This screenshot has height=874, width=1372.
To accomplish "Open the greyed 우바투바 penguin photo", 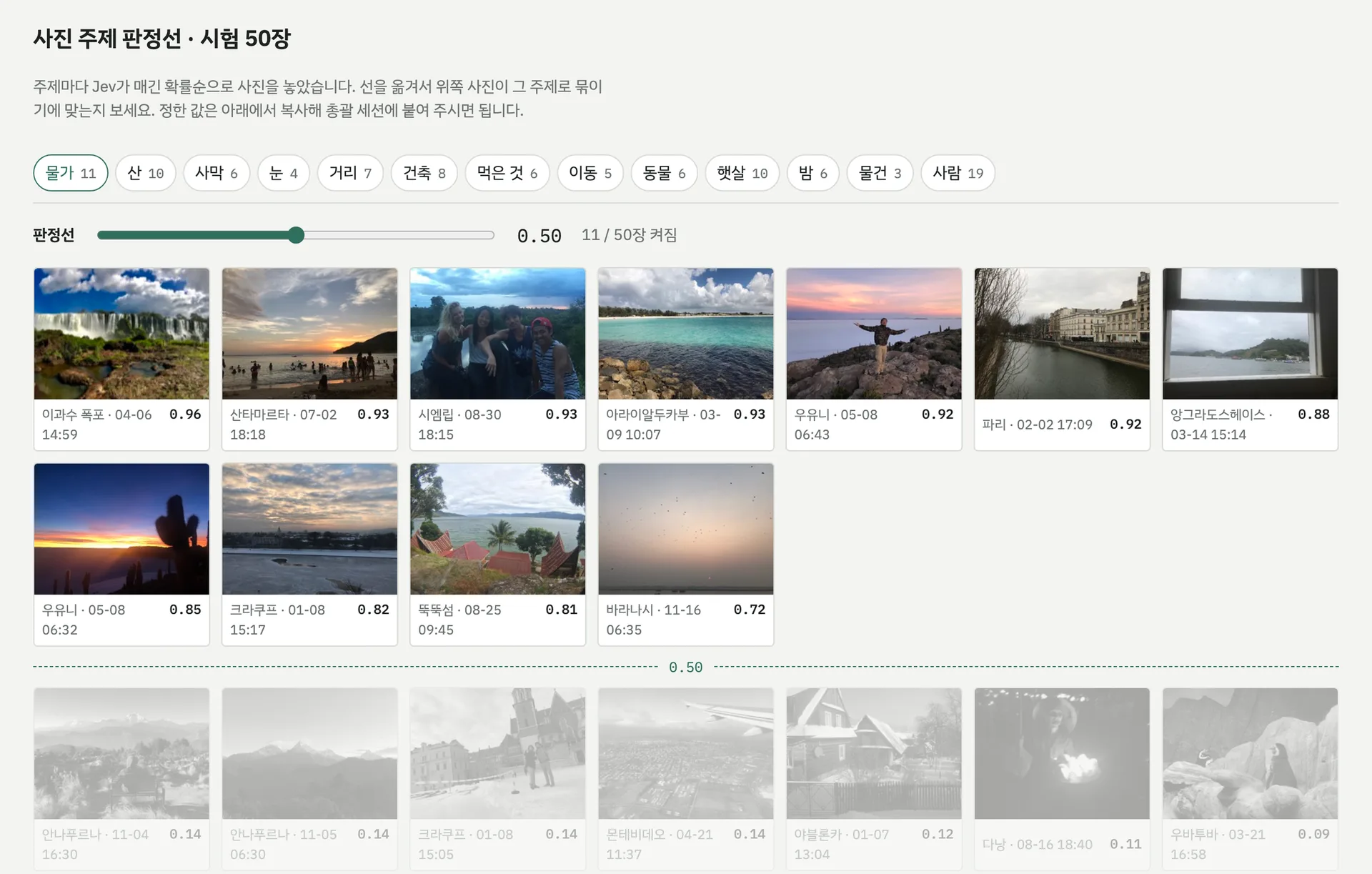I will tap(1250, 753).
